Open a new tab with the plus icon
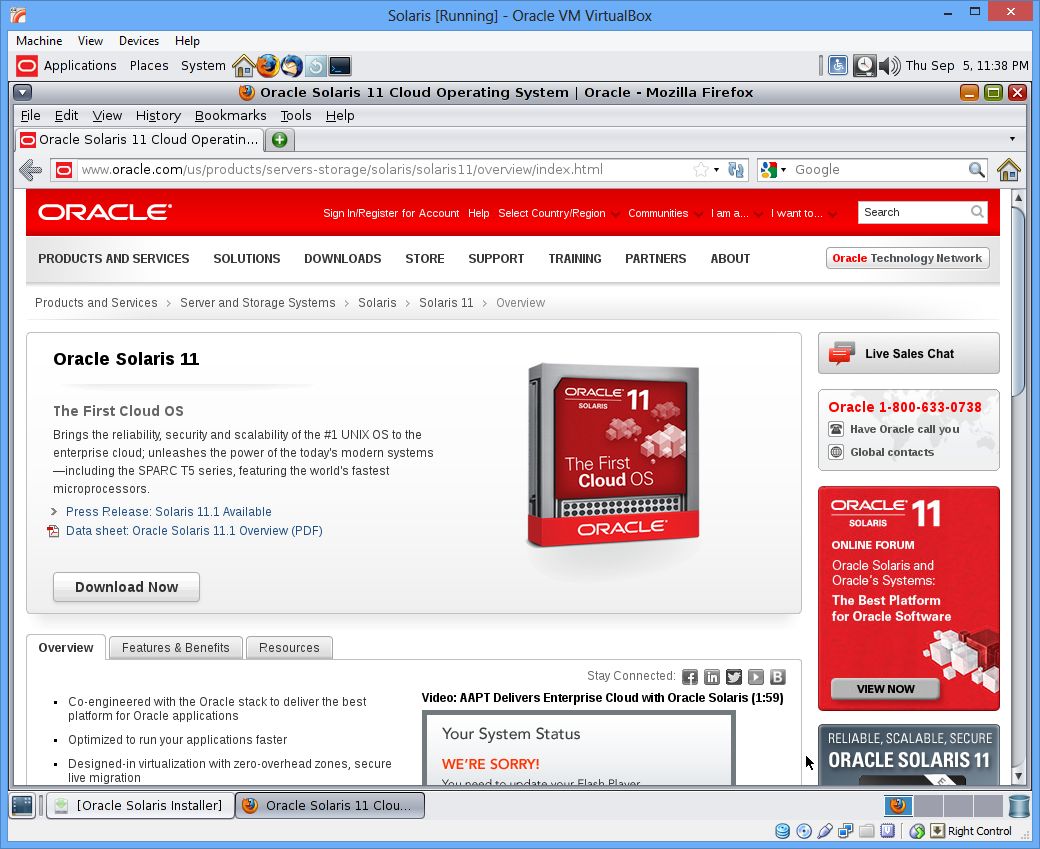 (x=280, y=139)
